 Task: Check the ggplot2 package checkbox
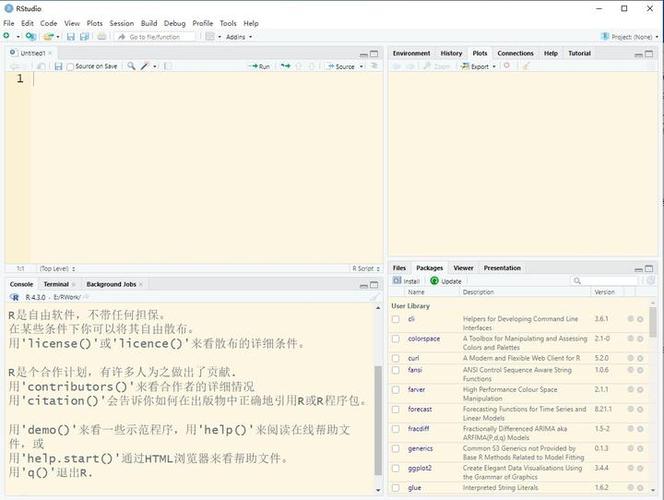pyautogui.click(x=396, y=468)
